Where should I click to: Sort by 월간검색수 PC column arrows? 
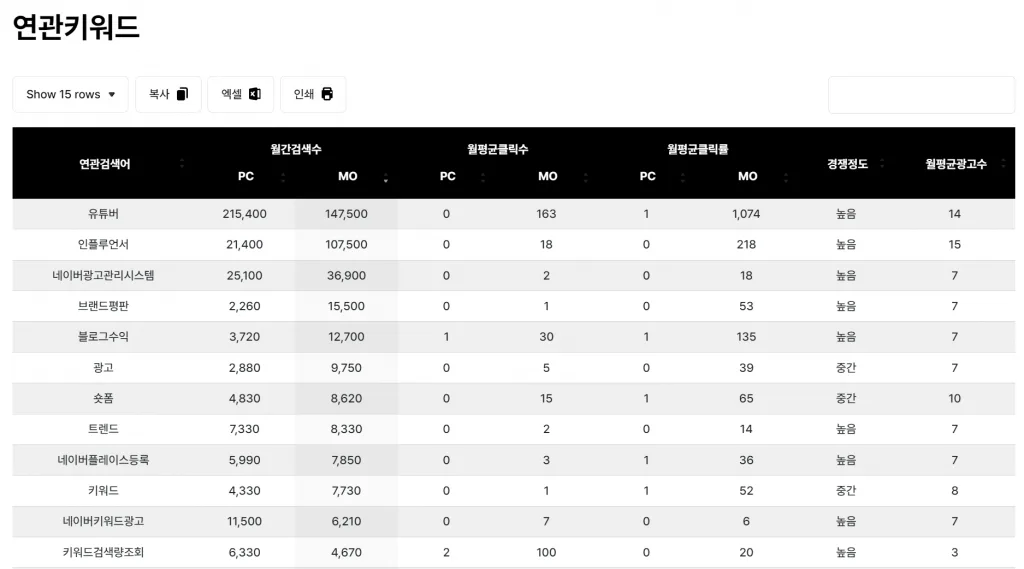coord(283,177)
